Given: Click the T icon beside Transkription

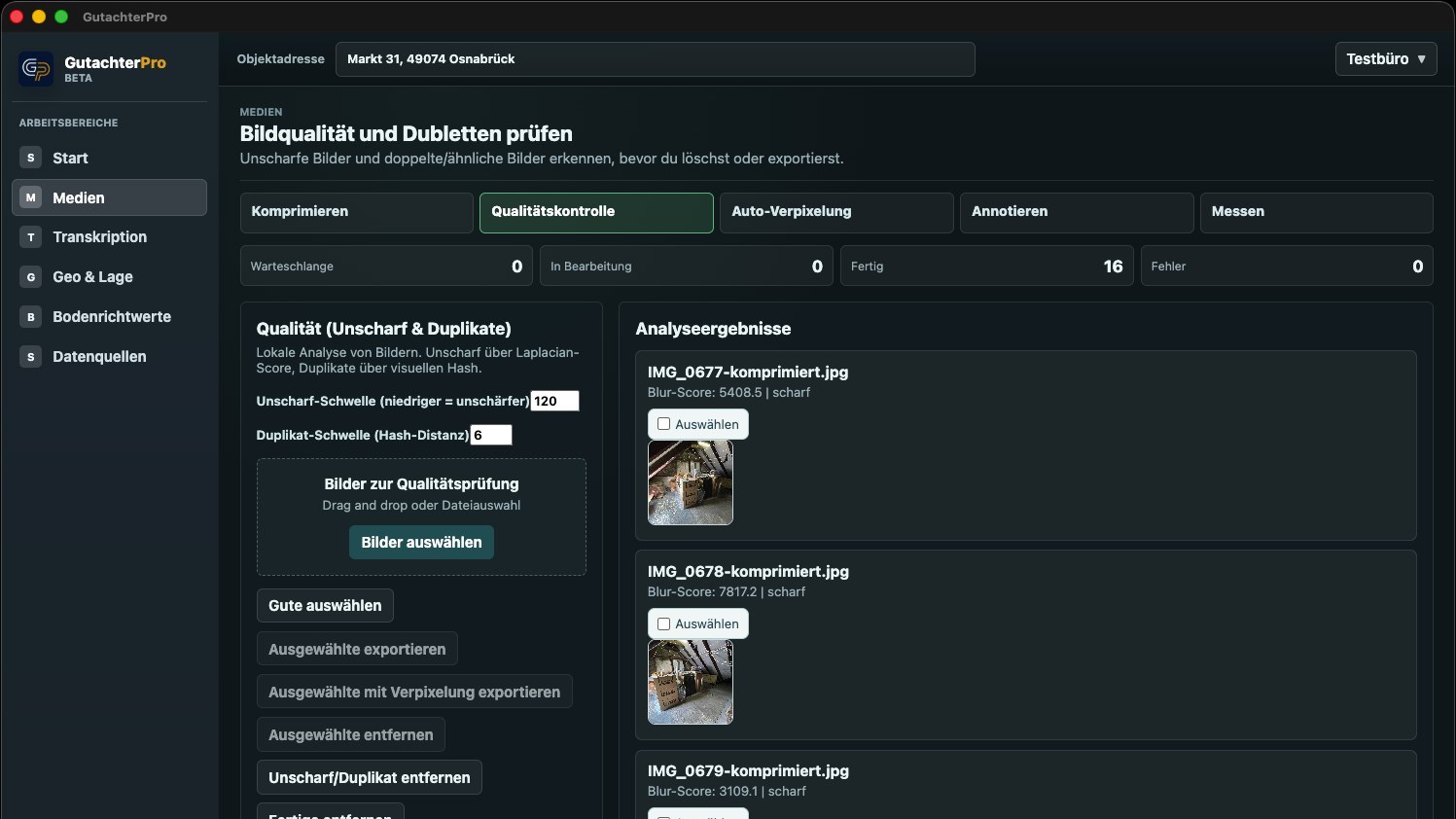Looking at the screenshot, I should pos(31,237).
